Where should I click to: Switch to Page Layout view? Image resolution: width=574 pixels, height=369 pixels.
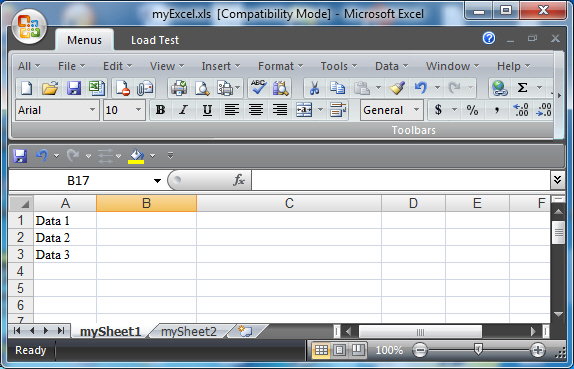pyautogui.click(x=339, y=350)
